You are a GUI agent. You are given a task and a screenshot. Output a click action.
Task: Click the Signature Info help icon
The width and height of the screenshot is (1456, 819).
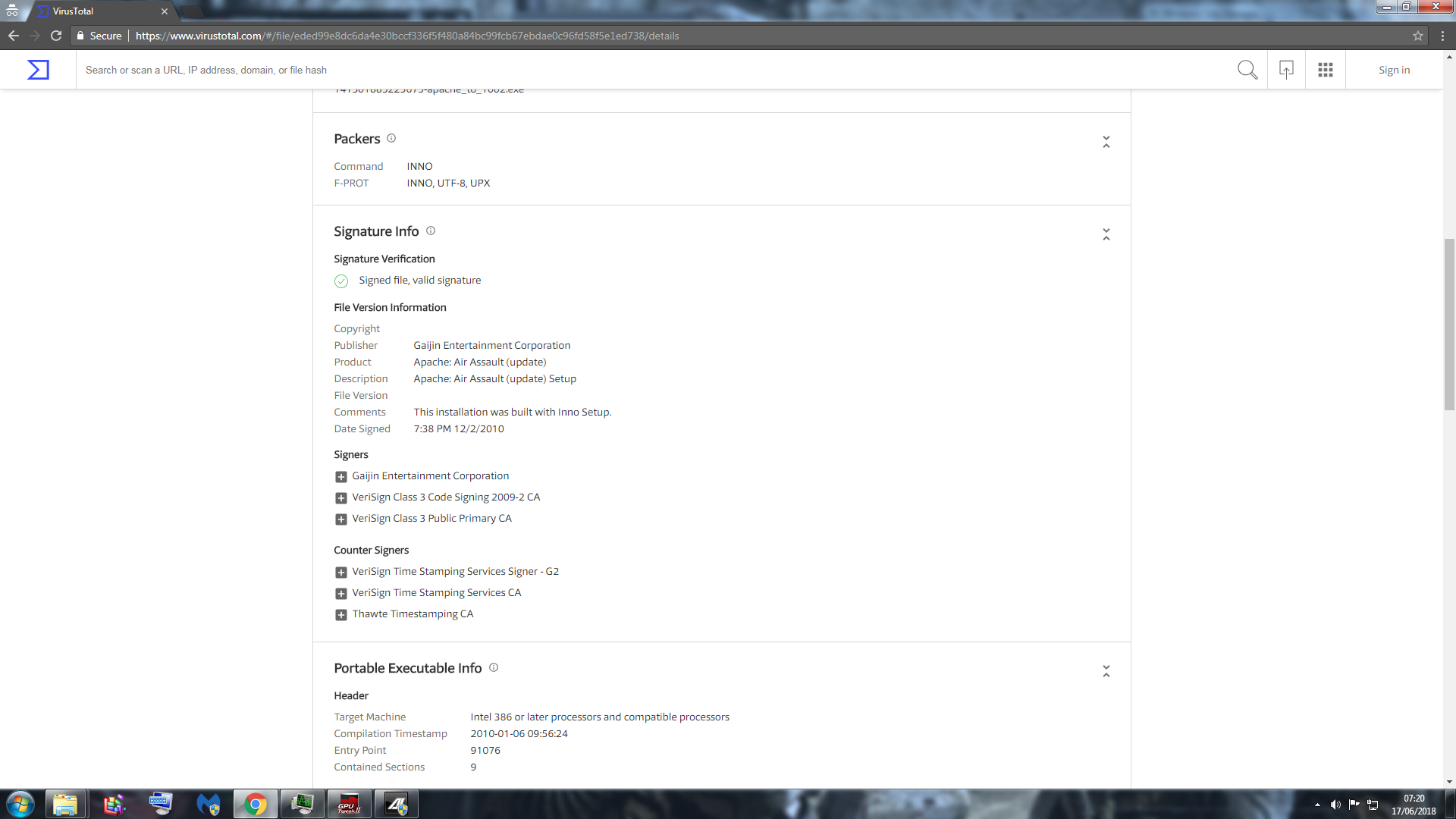click(x=431, y=231)
